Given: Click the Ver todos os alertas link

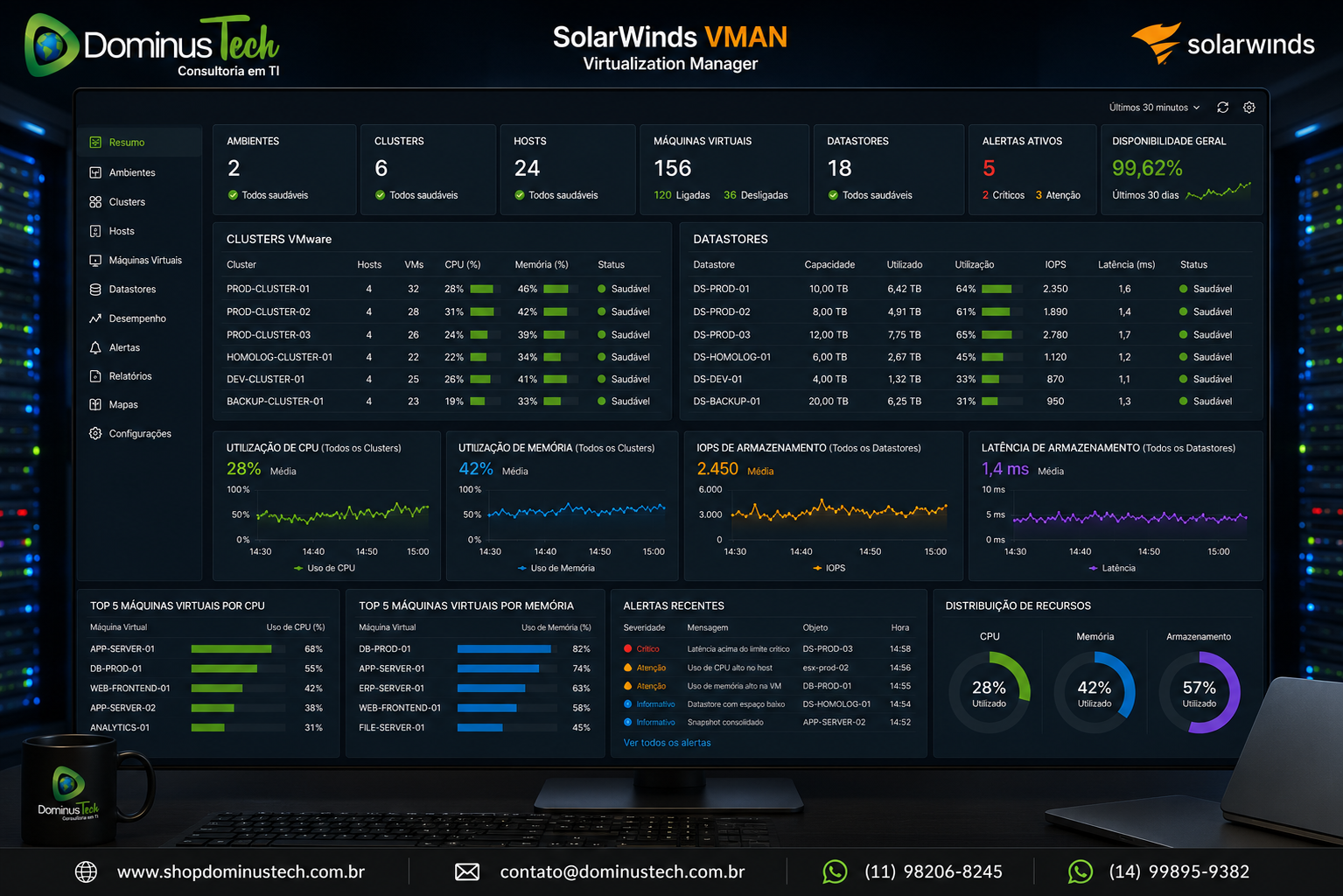Looking at the screenshot, I should click(667, 743).
